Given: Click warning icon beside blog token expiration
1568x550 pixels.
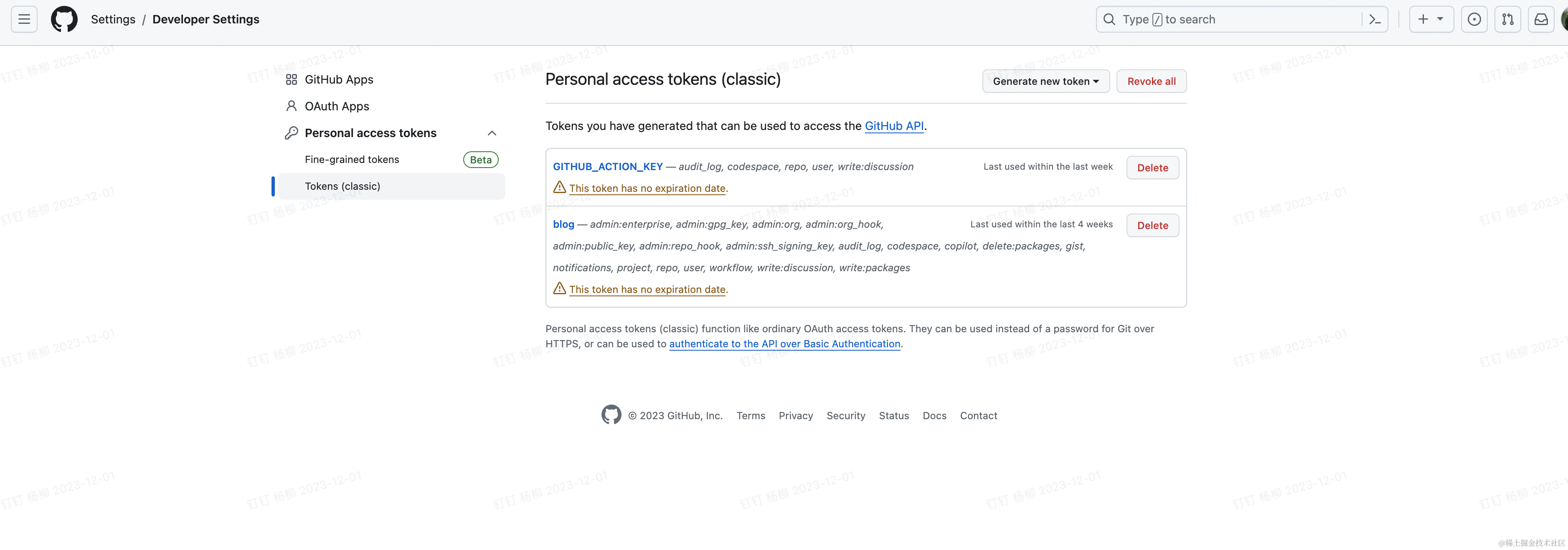Looking at the screenshot, I should (559, 288).
